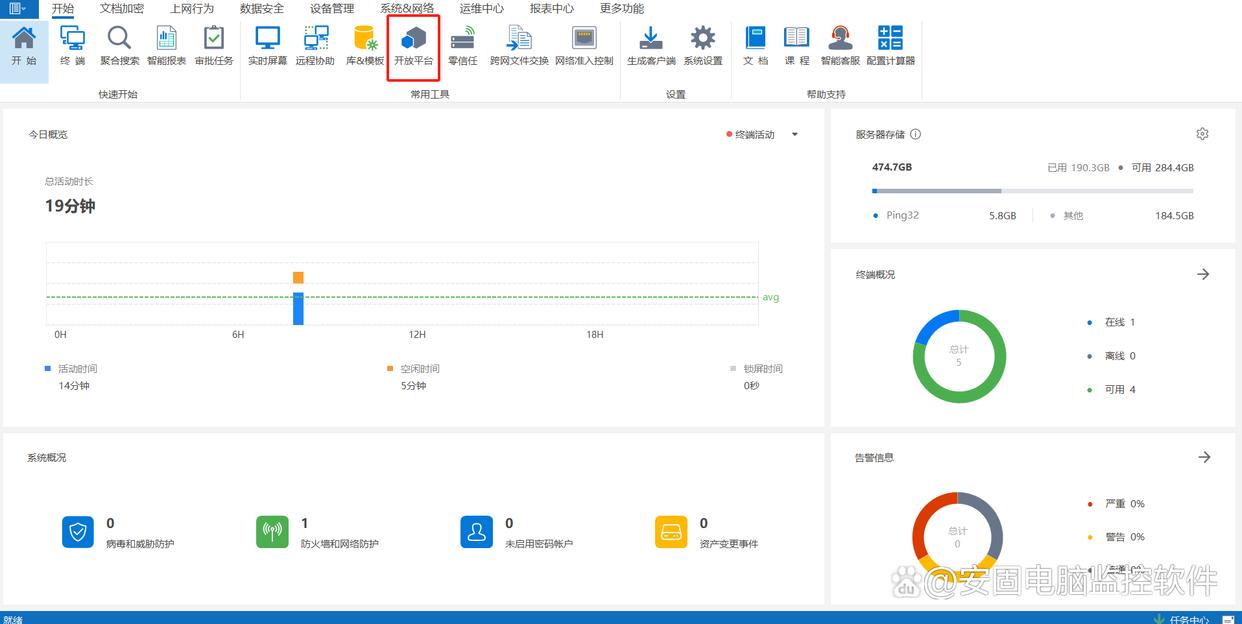Screen dimensions: 1242x624
Task: Open 跨网文件交换 file exchange
Action: coord(519,46)
